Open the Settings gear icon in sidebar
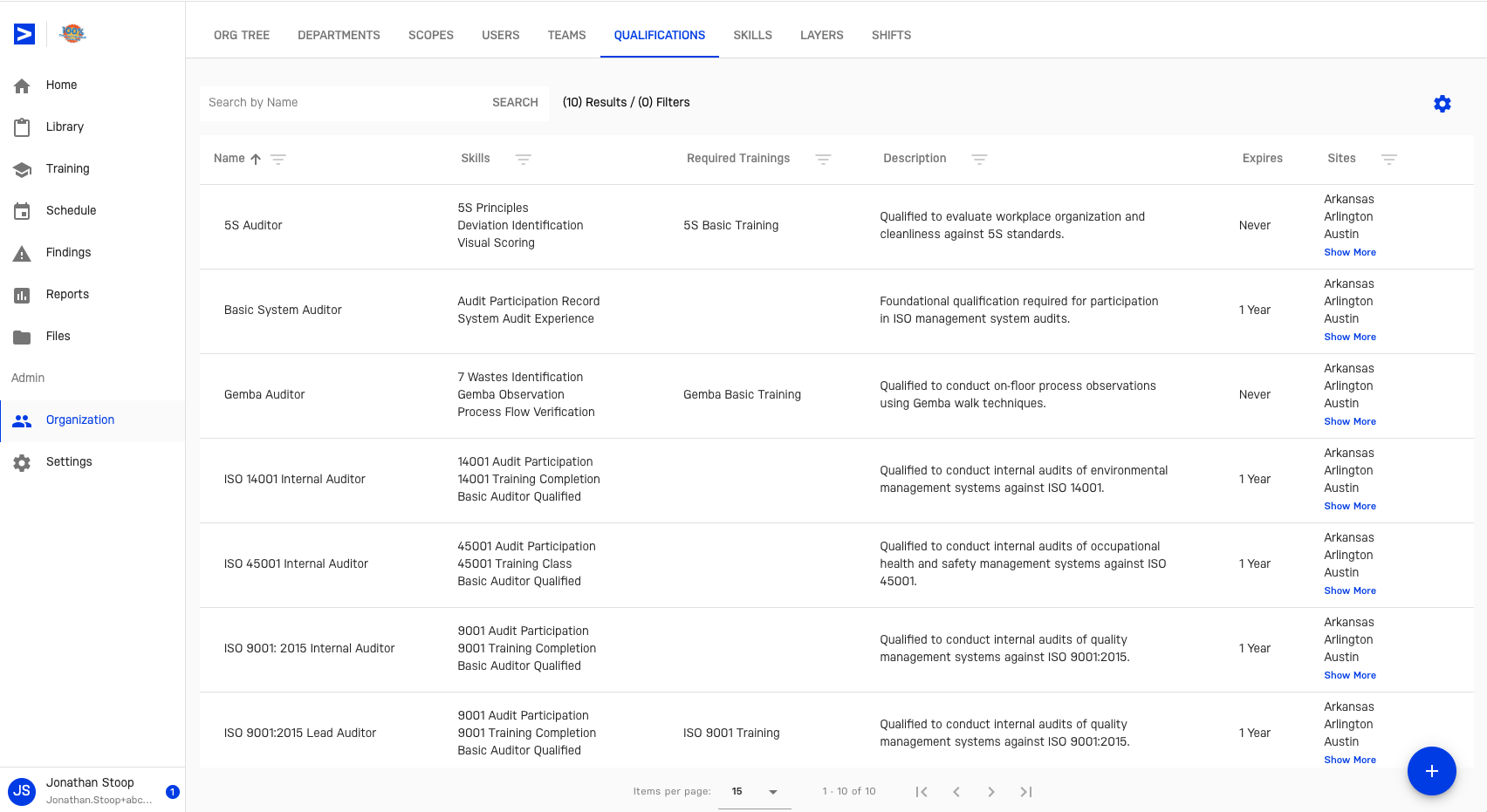This screenshot has height=812, width=1487. tap(22, 462)
